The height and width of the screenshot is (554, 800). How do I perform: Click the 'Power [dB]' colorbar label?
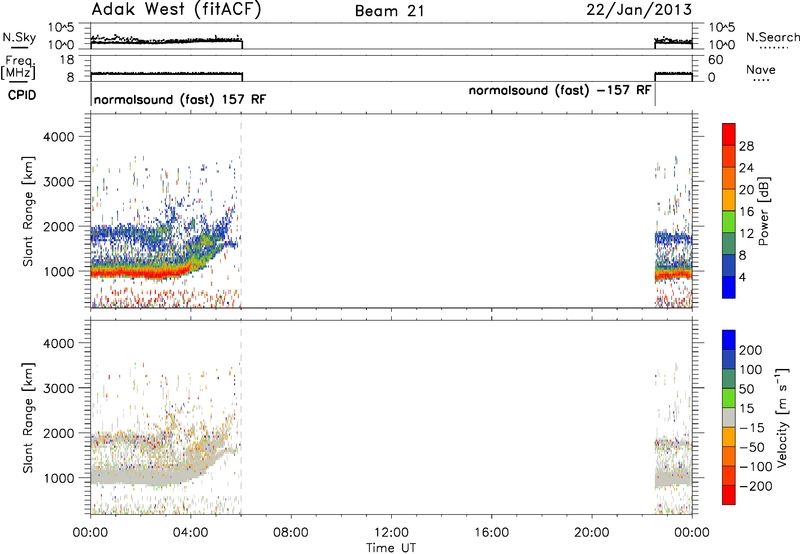[x=764, y=211]
